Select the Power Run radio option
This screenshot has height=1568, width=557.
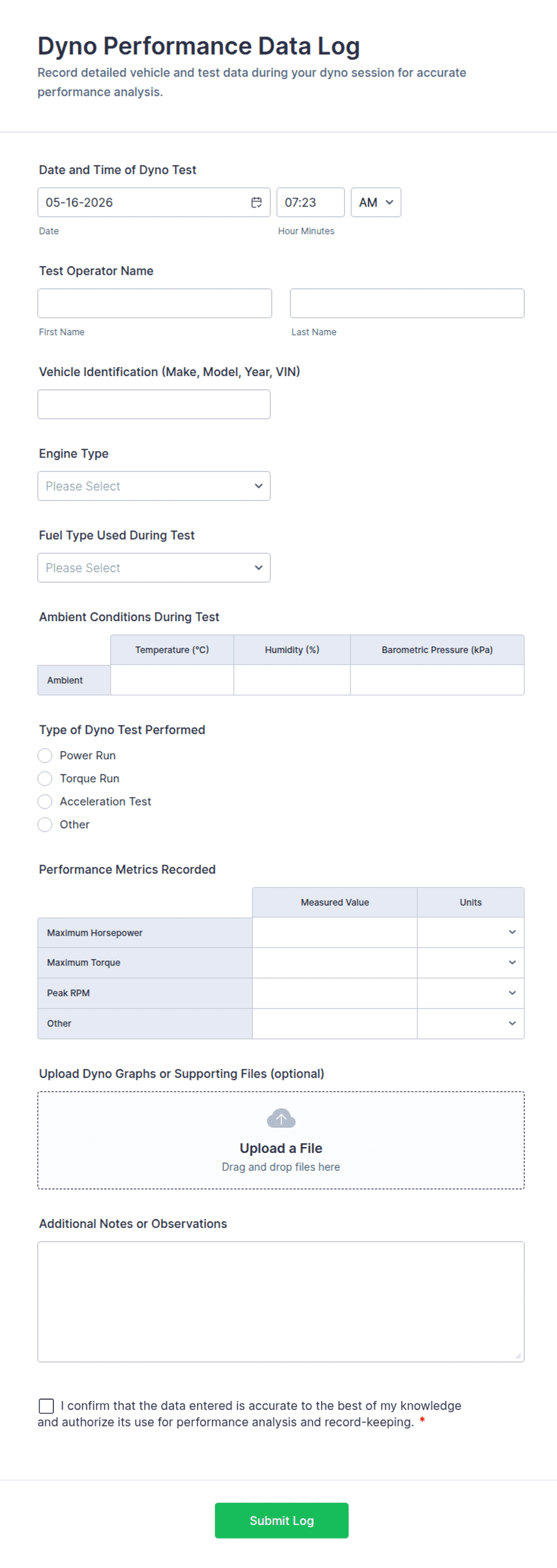pyautogui.click(x=45, y=755)
